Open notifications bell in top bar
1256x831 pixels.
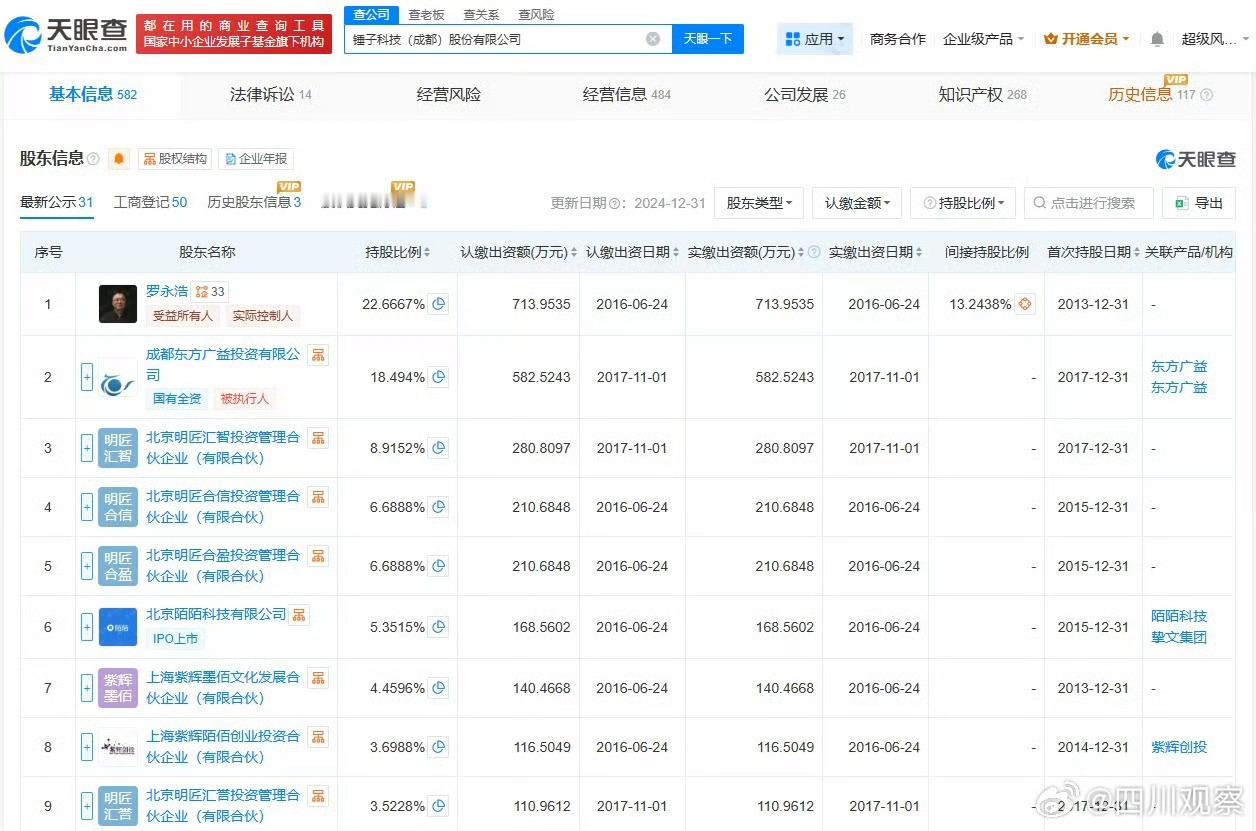tap(1157, 39)
